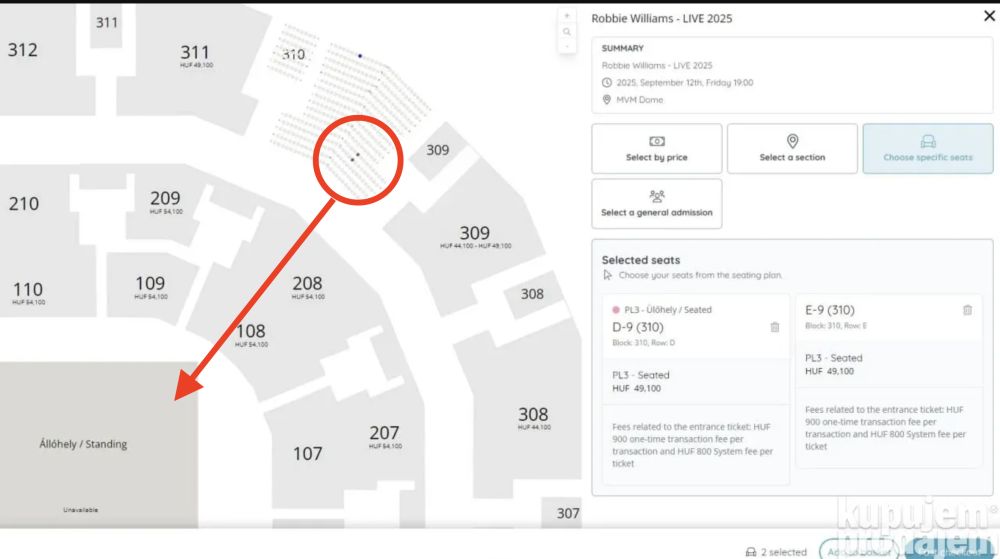1000x559 pixels.
Task: Pick section 208 on the seating map
Action: [x=308, y=286]
